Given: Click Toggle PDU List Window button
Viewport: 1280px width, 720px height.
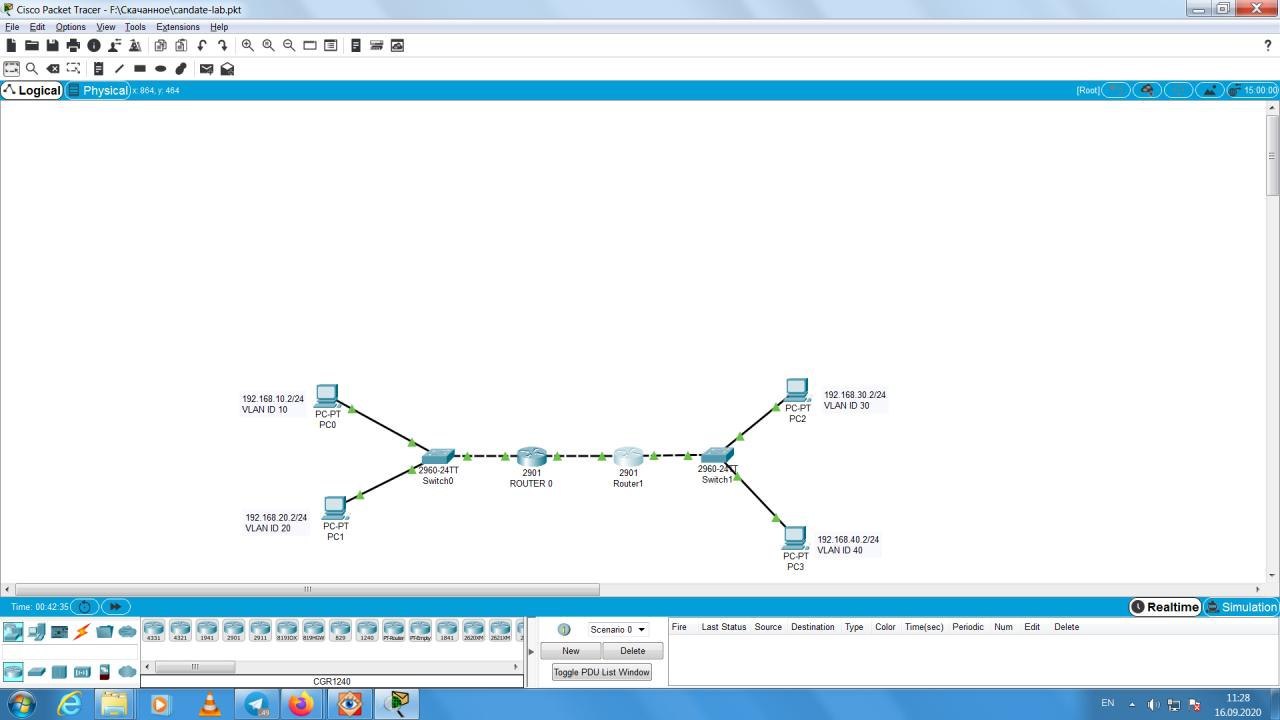Looking at the screenshot, I should pyautogui.click(x=602, y=672).
